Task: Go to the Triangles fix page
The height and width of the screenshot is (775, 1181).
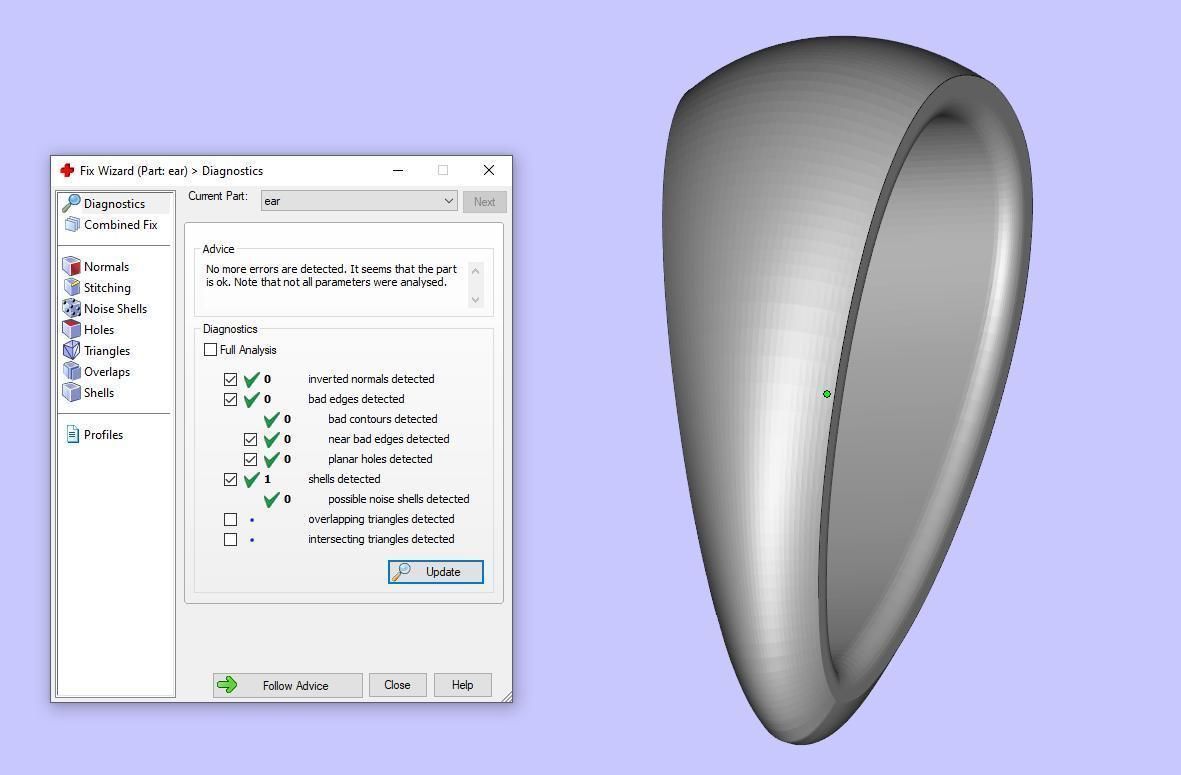Action: (x=107, y=351)
